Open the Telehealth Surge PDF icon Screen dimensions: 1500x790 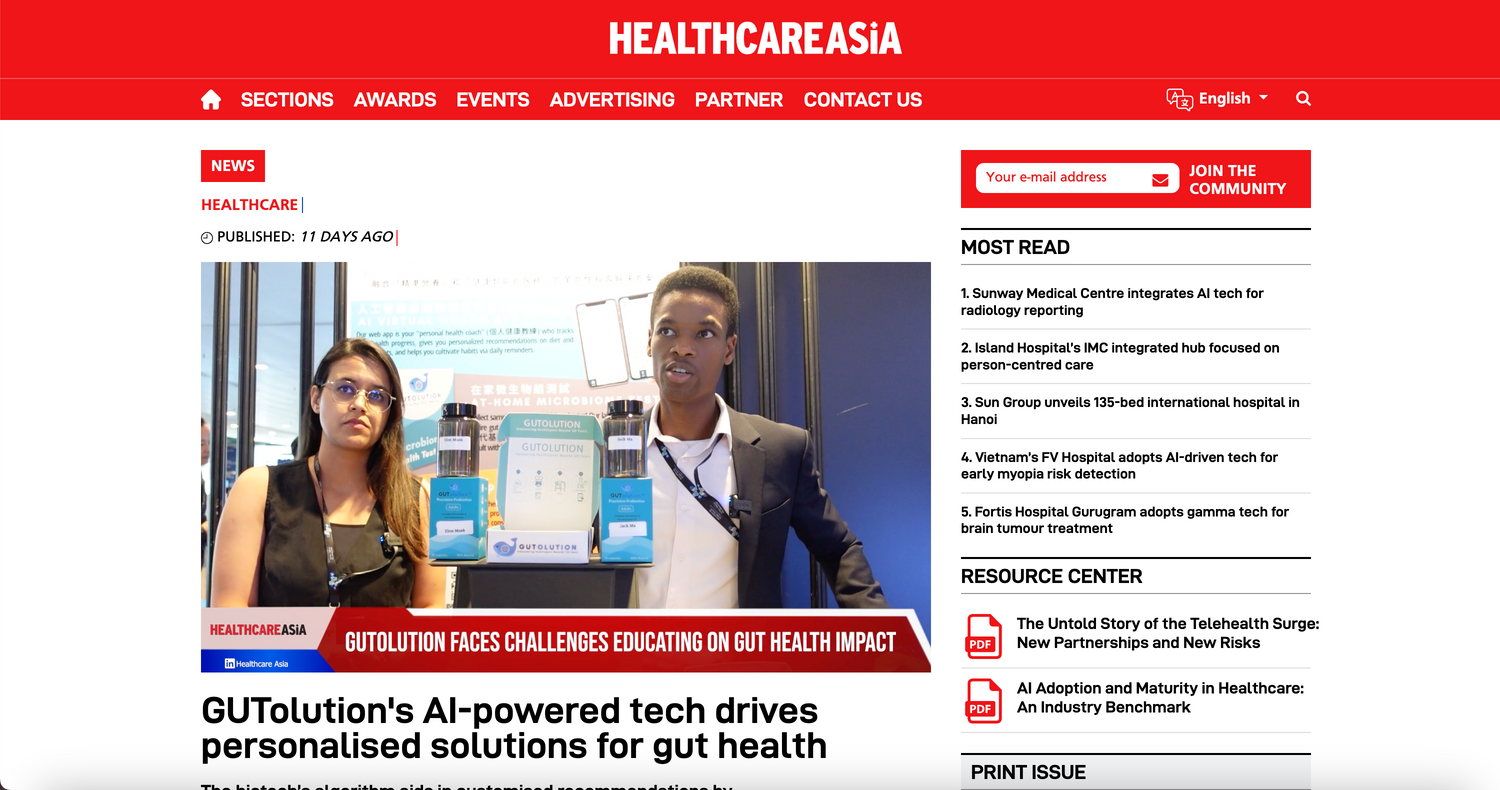[x=983, y=635]
